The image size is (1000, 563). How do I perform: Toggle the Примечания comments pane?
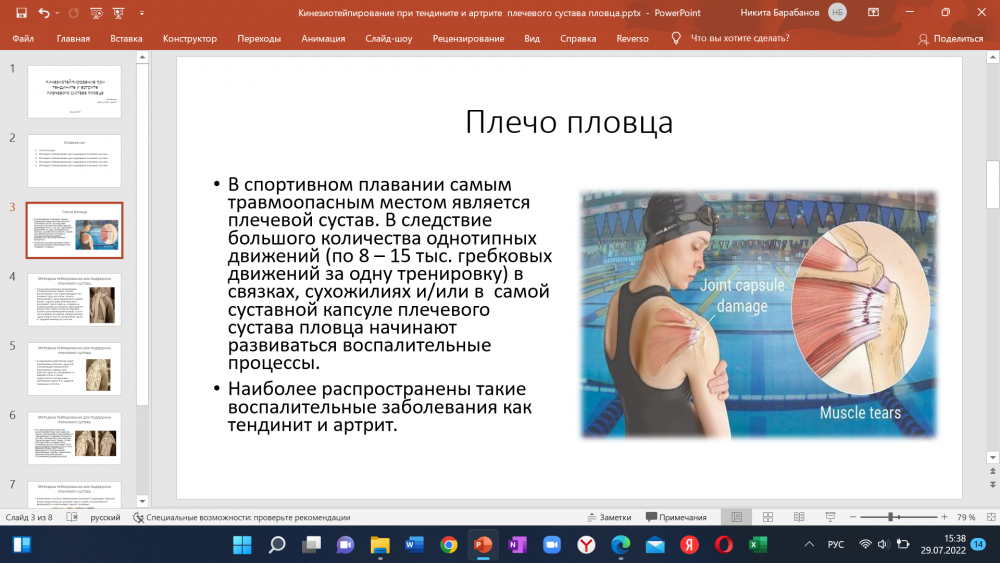click(x=676, y=517)
